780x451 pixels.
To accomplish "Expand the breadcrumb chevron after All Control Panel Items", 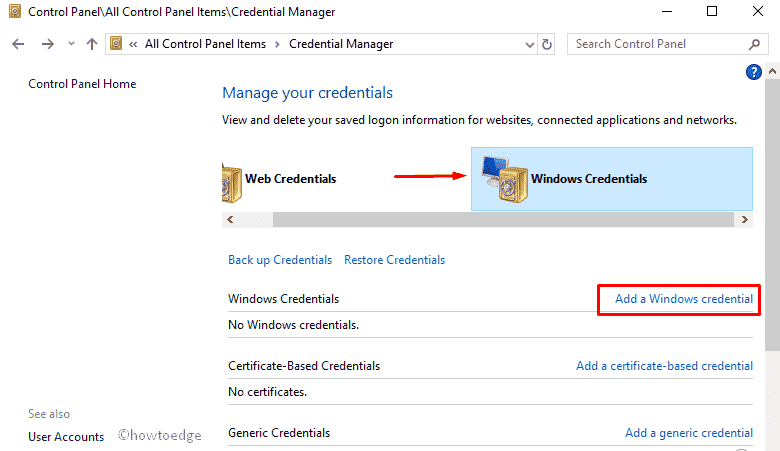I will click(277, 45).
